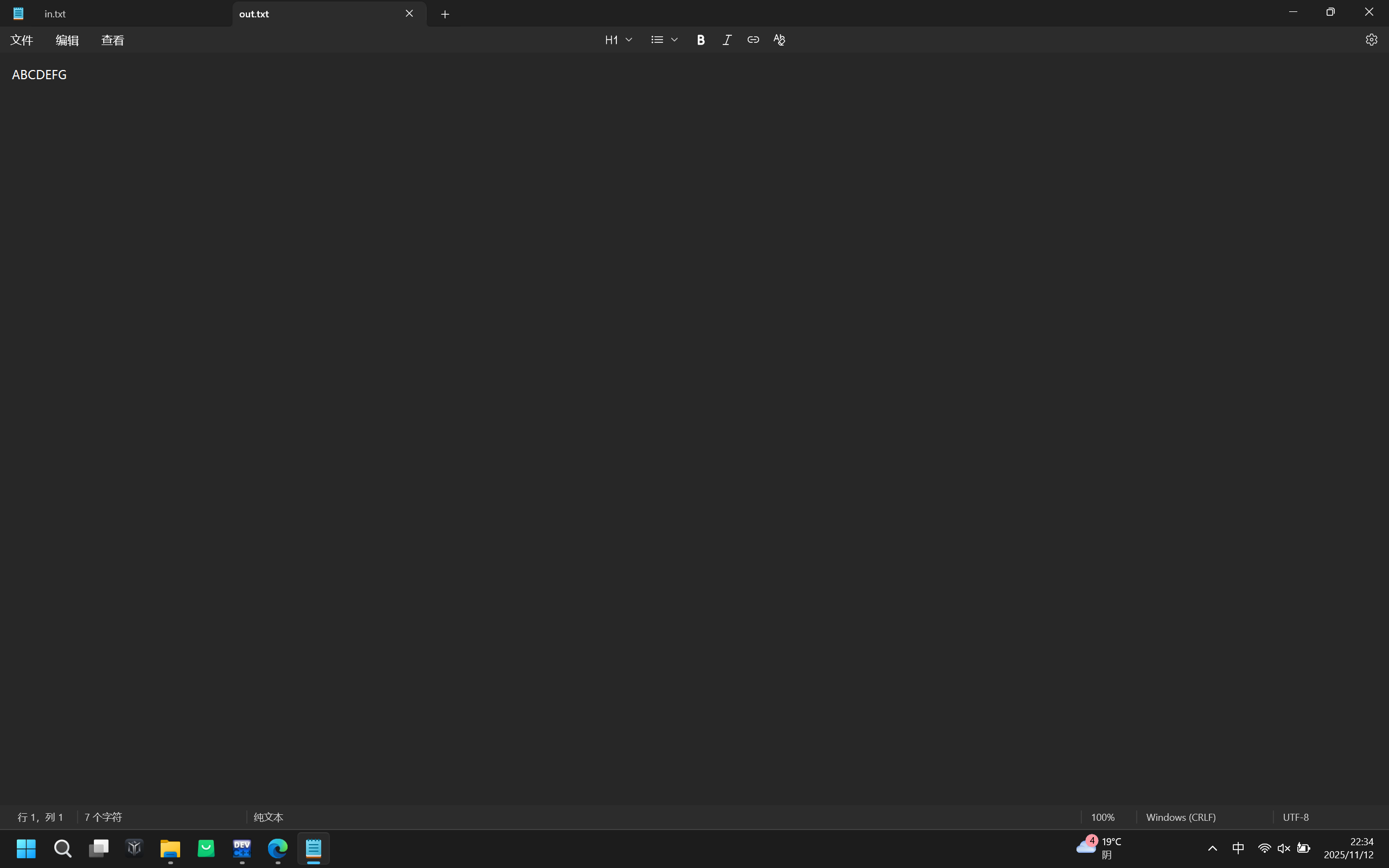This screenshot has height=868, width=1389.
Task: Expand the list style dropdown arrow
Action: [674, 40]
